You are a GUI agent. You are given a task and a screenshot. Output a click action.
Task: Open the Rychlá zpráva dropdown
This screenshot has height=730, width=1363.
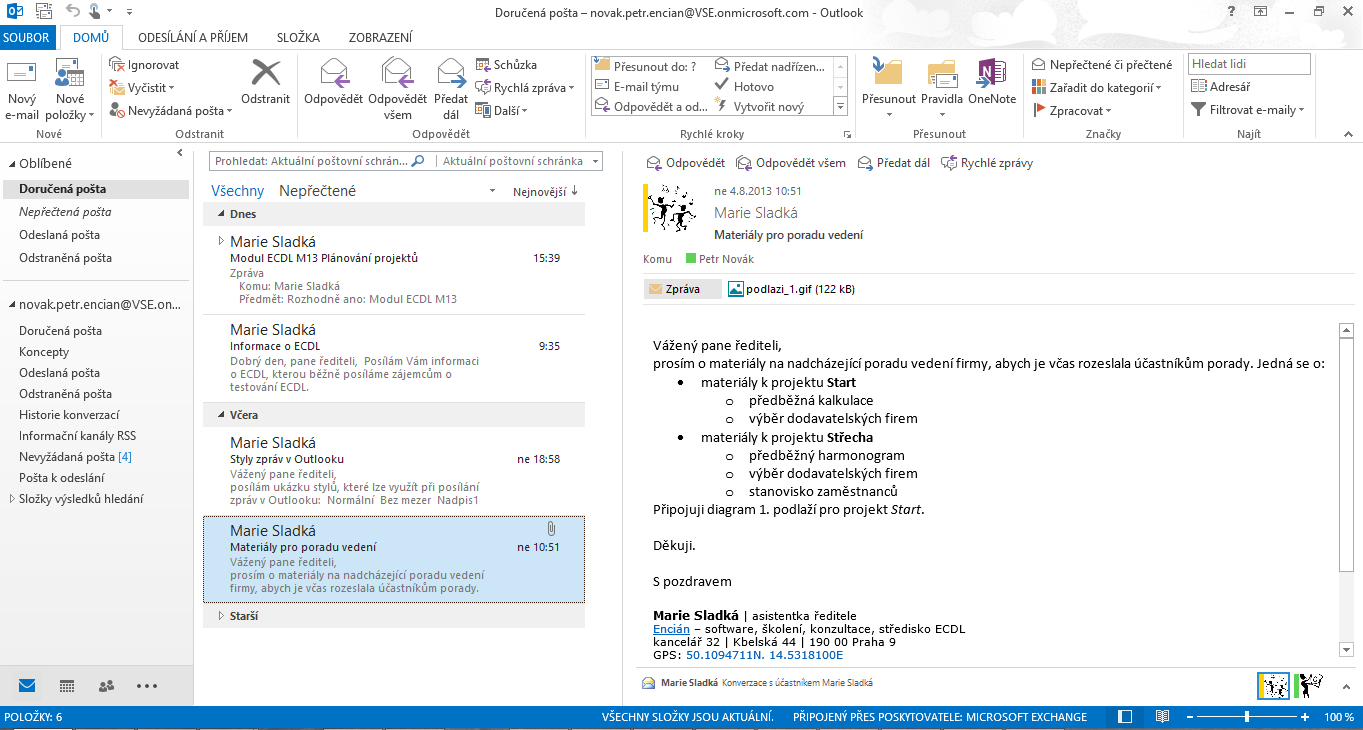(x=525, y=88)
